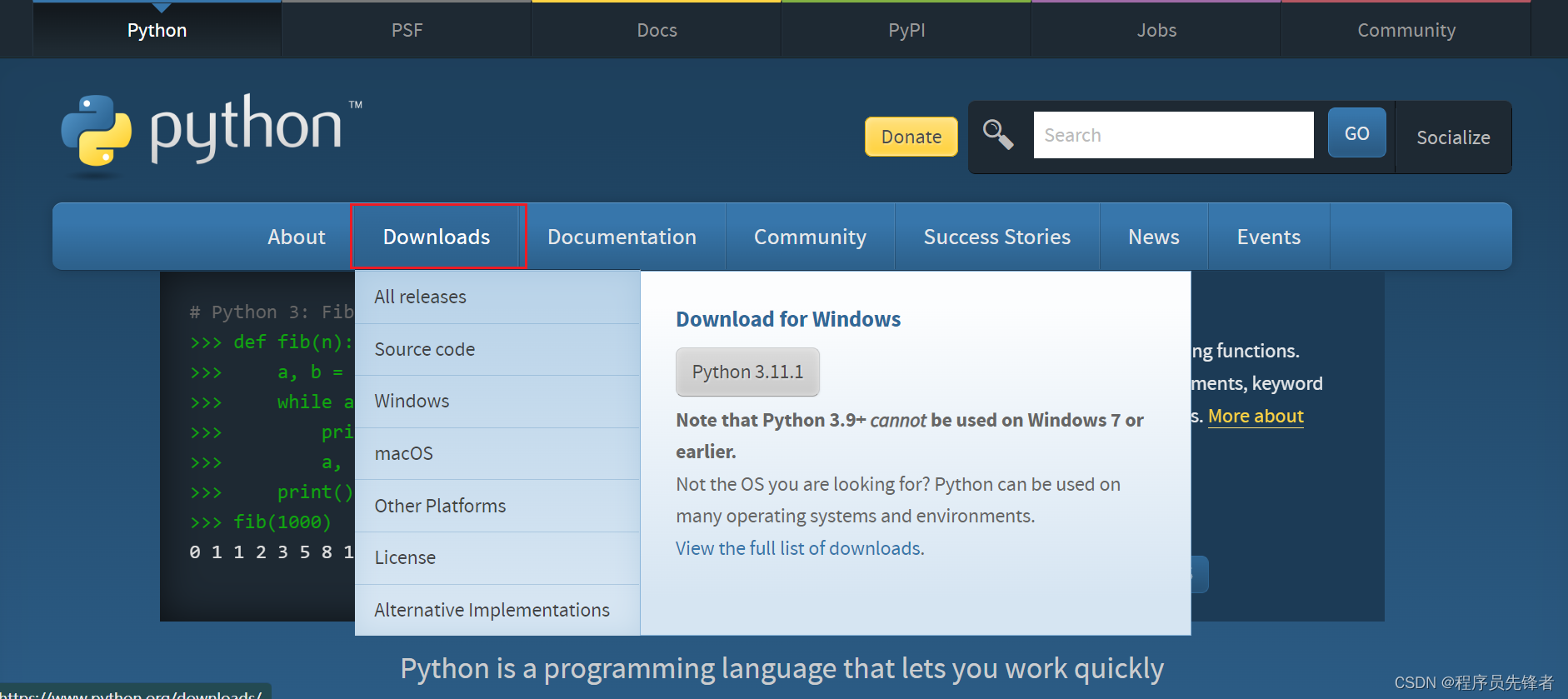Open the Socialize menu
Viewport: 1568px width, 699px height.
pos(1453,137)
